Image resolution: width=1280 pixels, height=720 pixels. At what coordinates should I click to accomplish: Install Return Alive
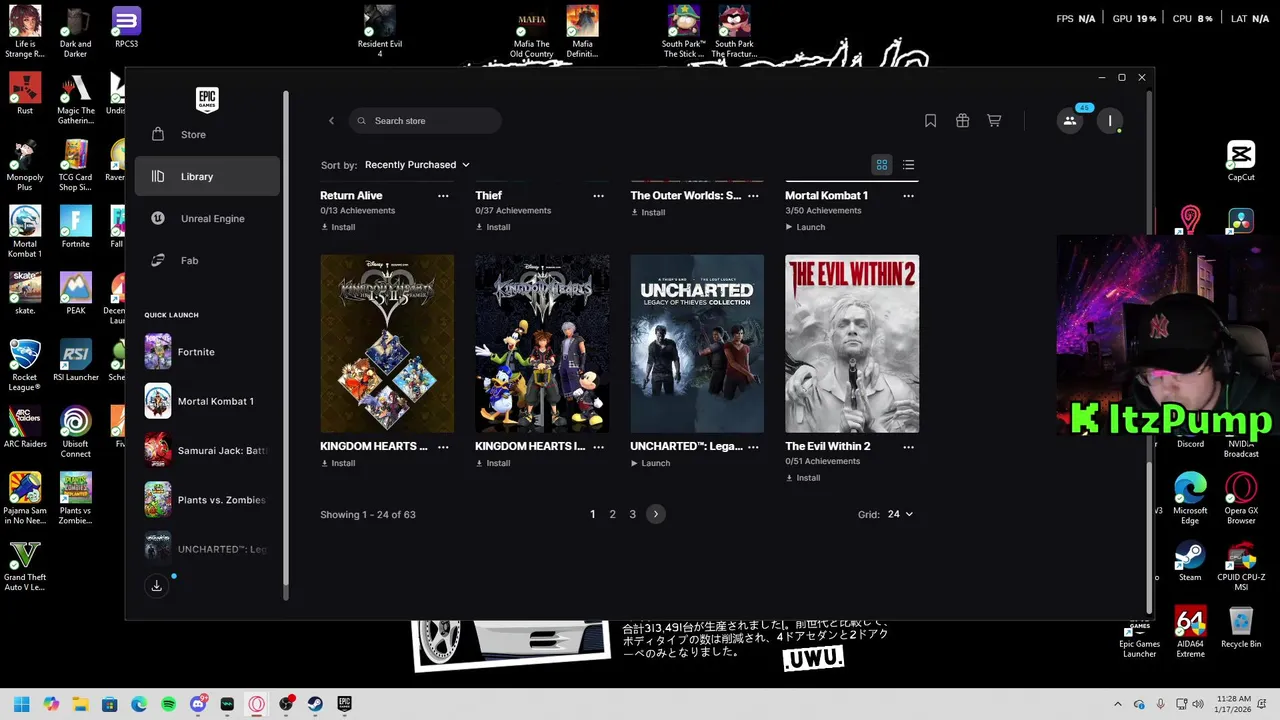click(338, 227)
